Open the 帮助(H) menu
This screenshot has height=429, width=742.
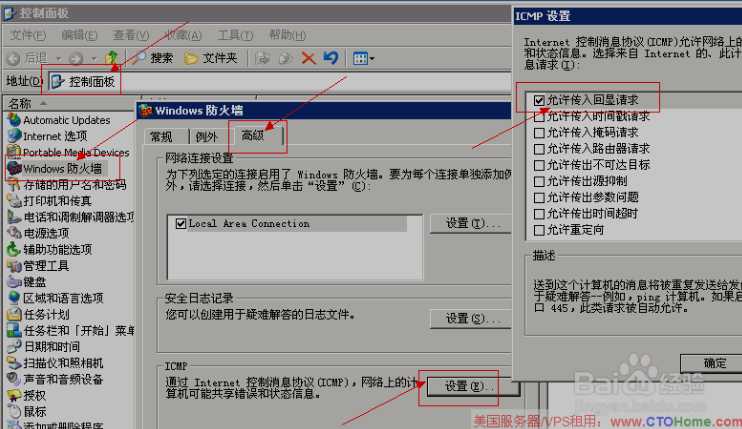point(287,35)
